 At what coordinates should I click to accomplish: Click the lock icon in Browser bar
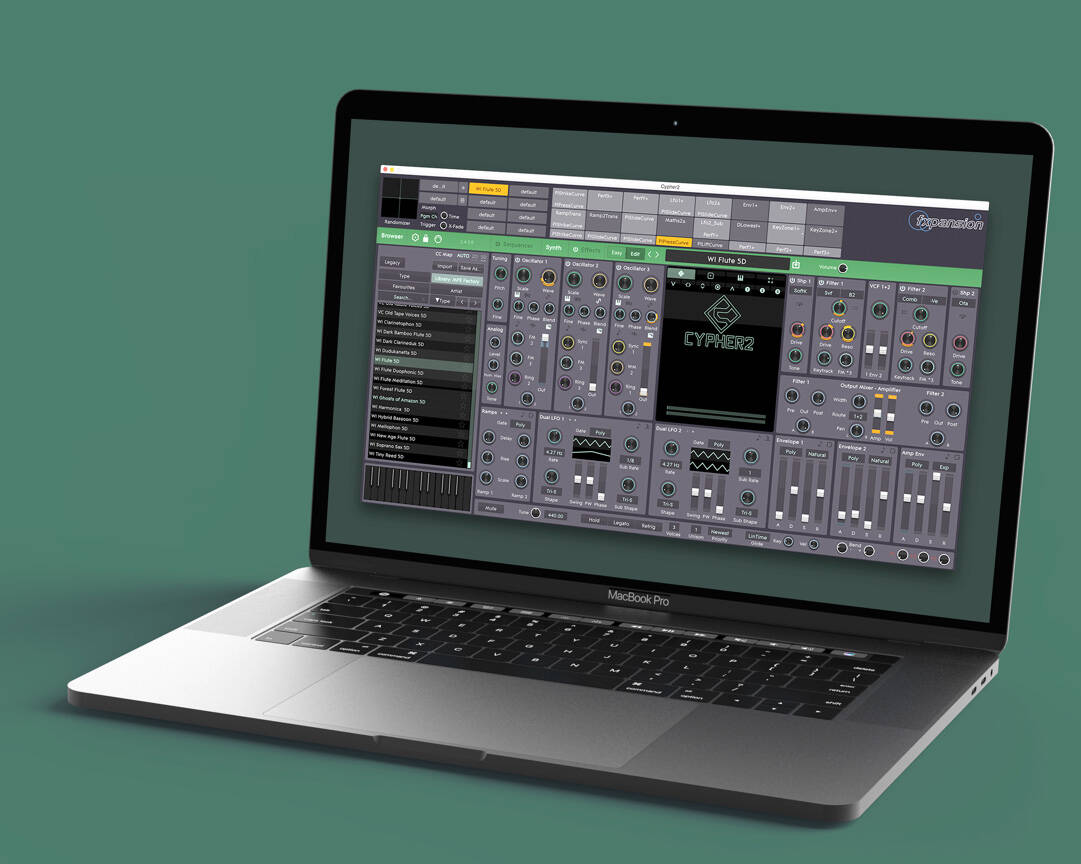click(425, 239)
